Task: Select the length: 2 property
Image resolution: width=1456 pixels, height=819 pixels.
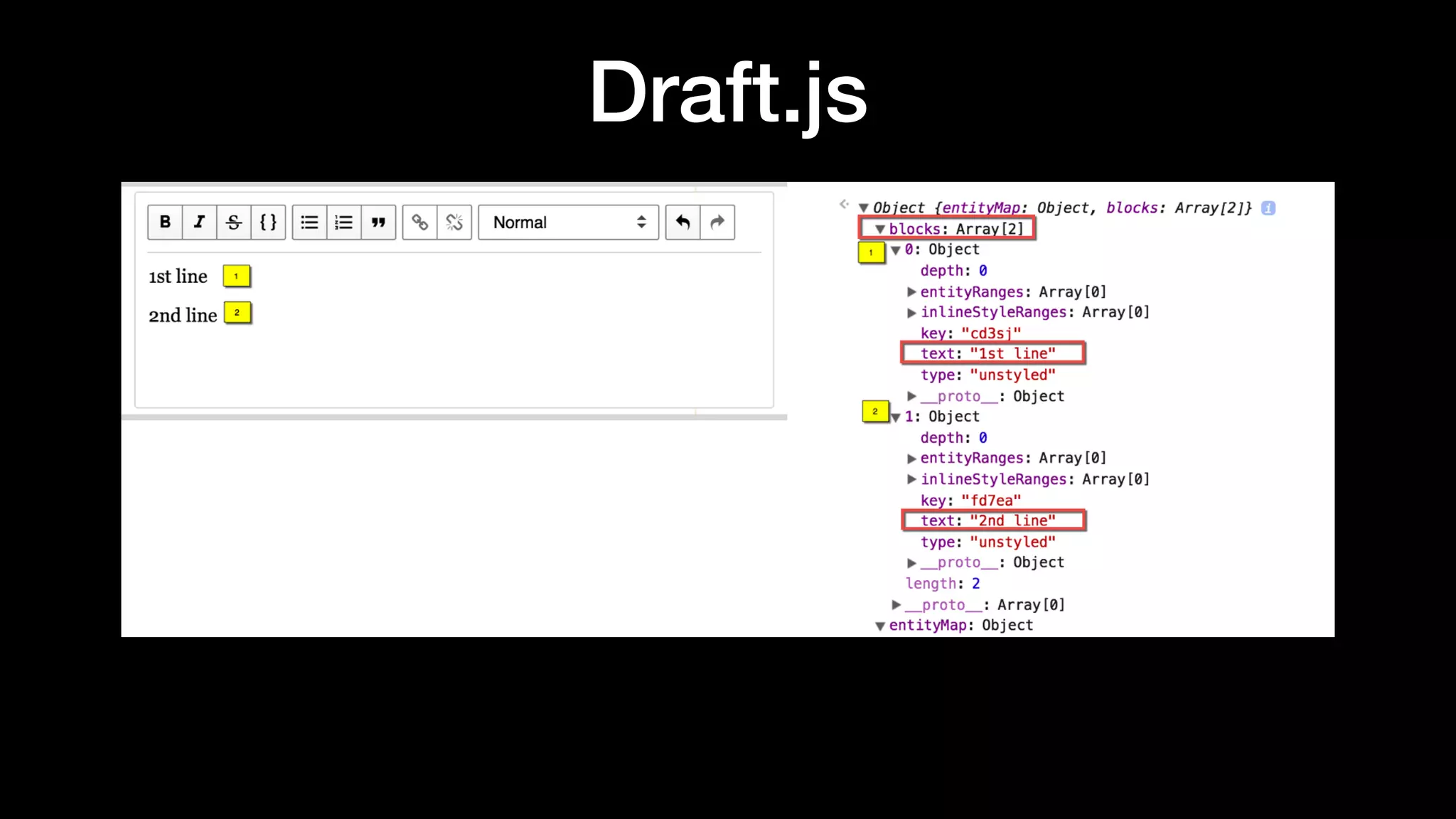Action: [x=943, y=584]
